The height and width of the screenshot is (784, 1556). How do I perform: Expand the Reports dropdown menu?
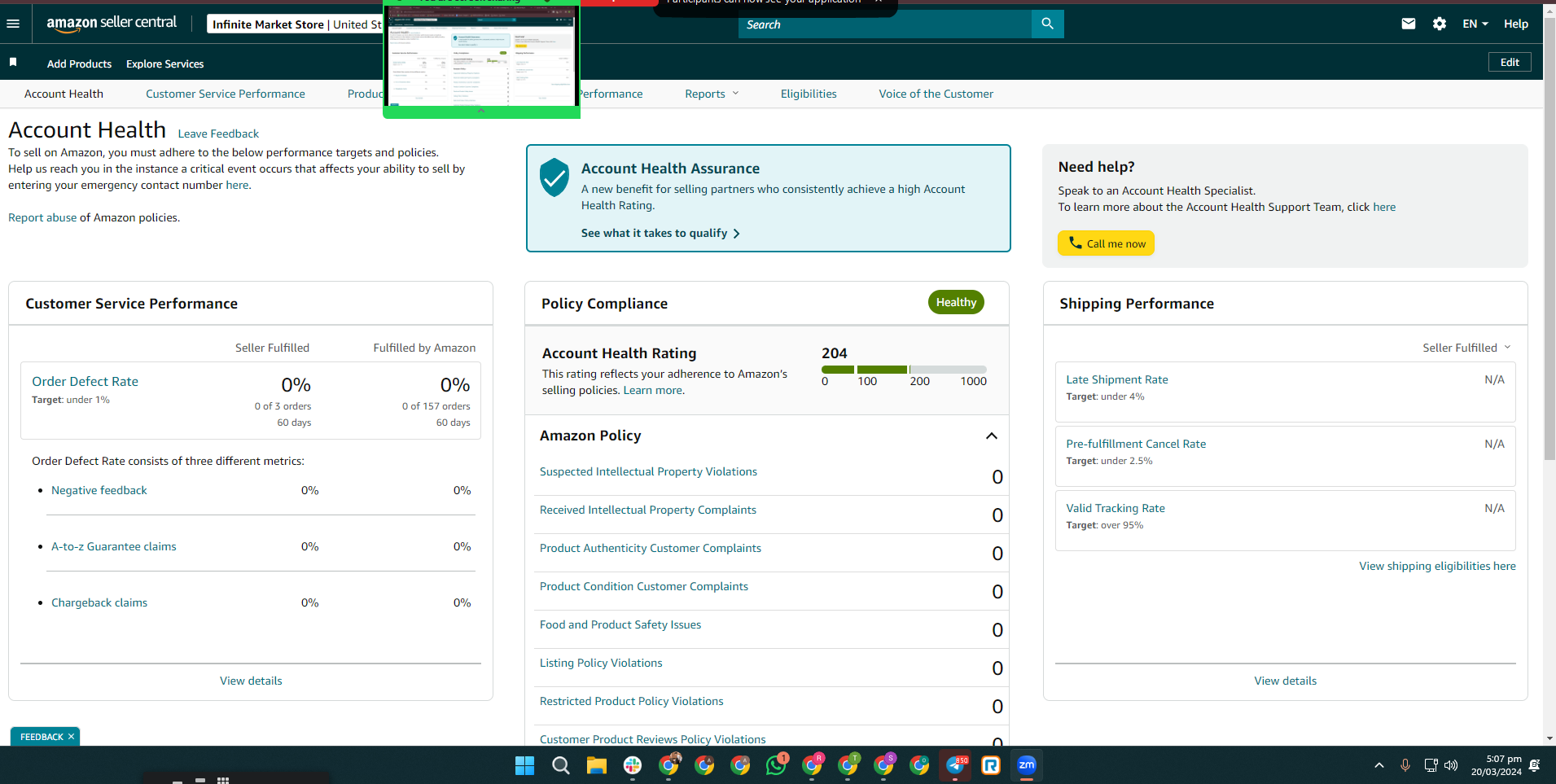coord(712,94)
